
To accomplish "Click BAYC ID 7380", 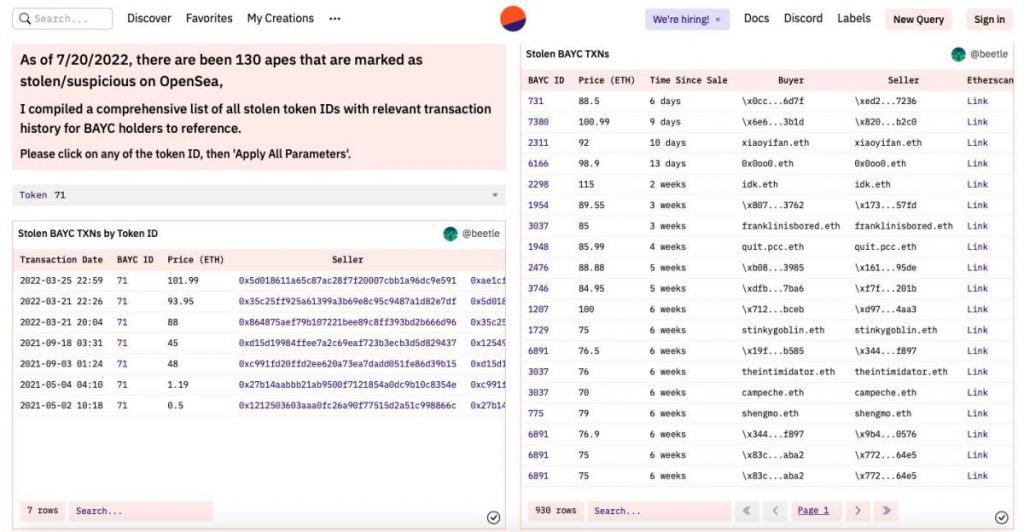I will tap(538, 122).
